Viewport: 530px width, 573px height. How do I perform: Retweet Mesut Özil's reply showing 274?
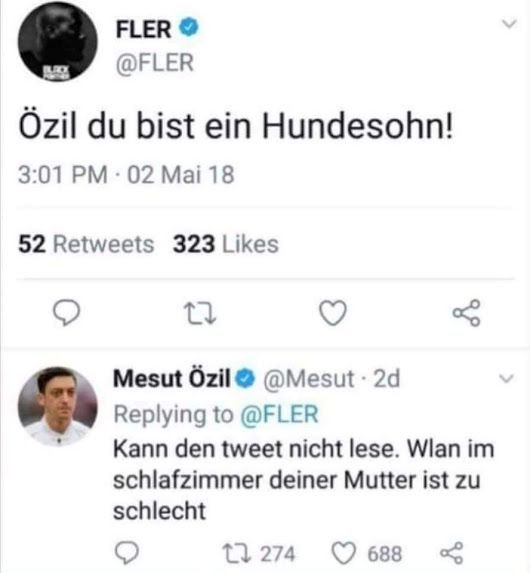coord(259,554)
